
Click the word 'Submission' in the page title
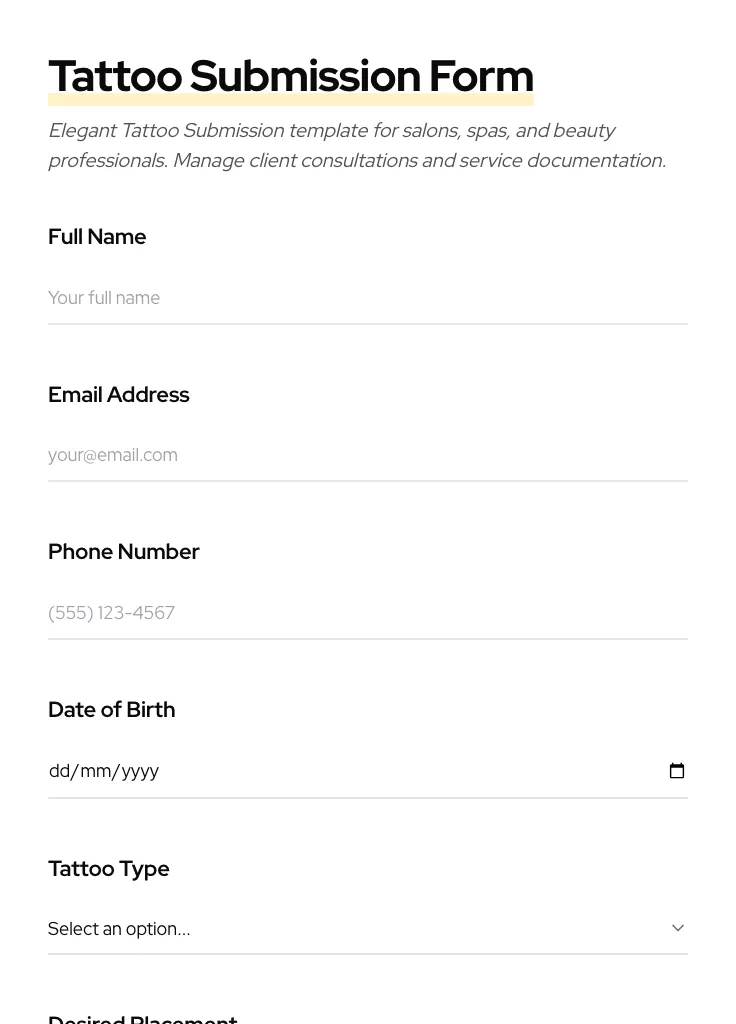tap(305, 77)
